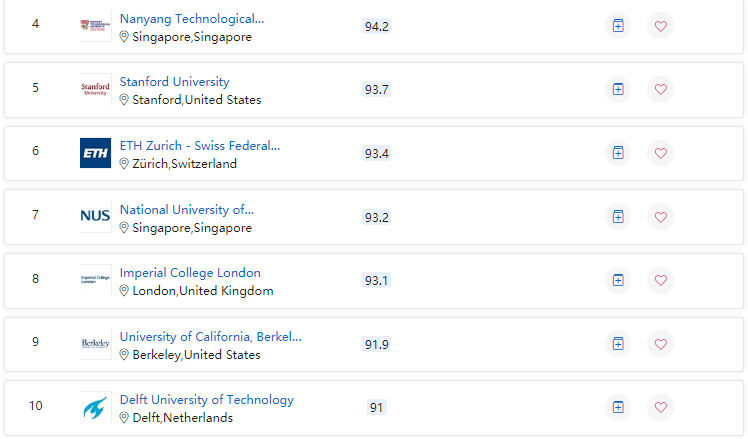Favorite UC Berkeley with heart icon
Viewport: 748px width, 439px height.
tap(660, 344)
